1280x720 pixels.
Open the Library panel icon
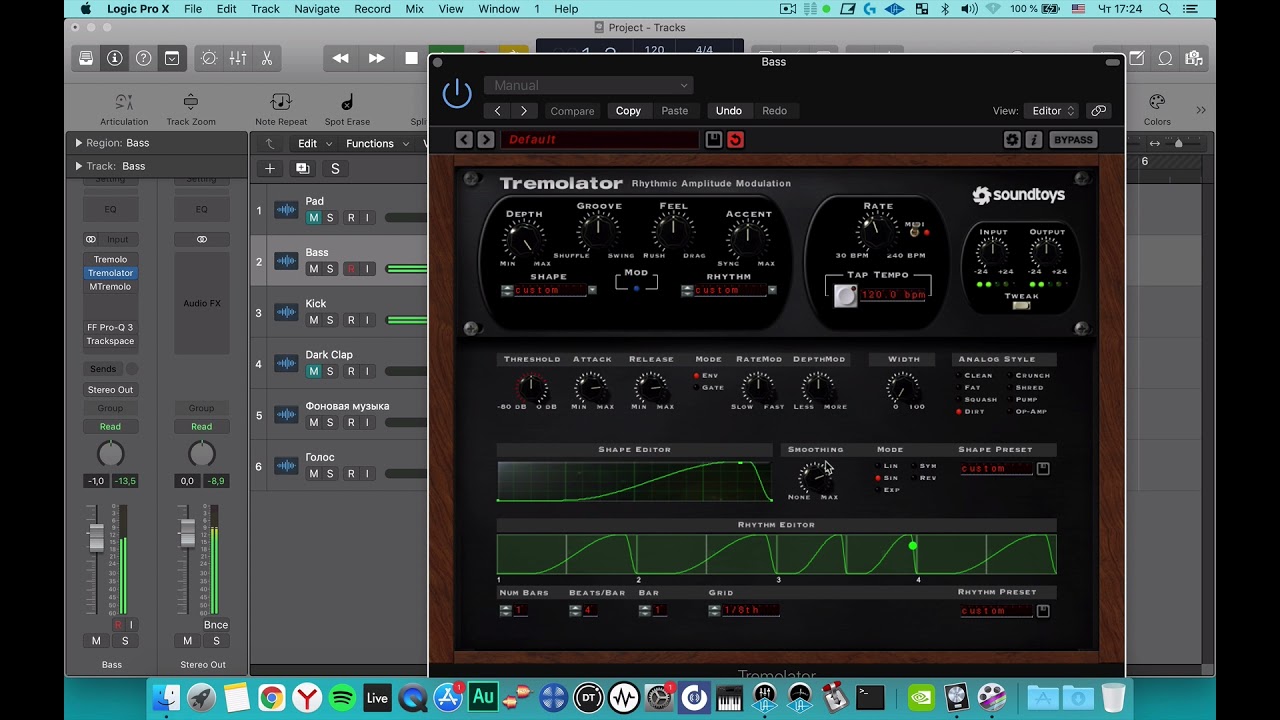click(x=86, y=58)
